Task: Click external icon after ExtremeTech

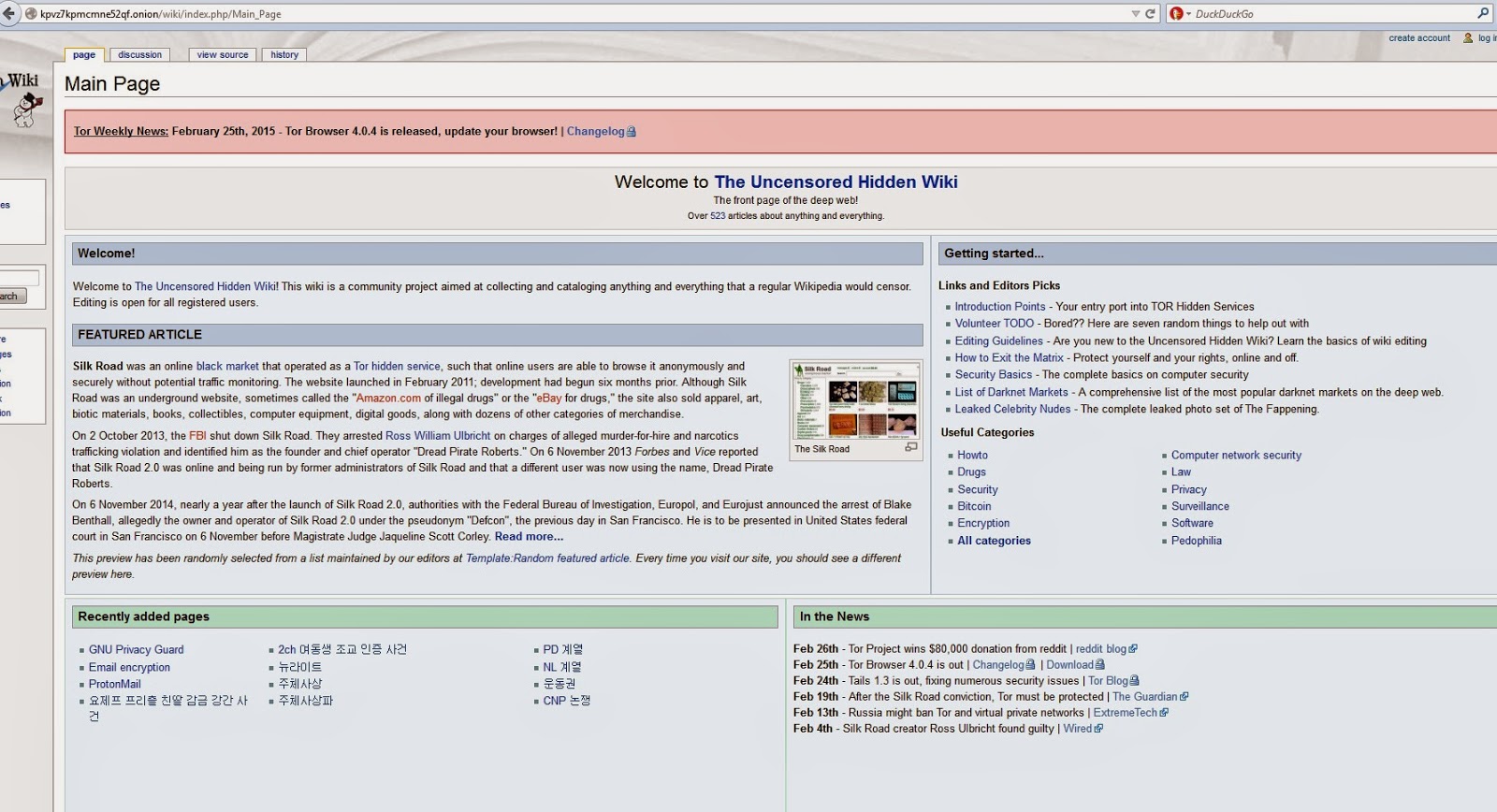Action: point(1164,713)
